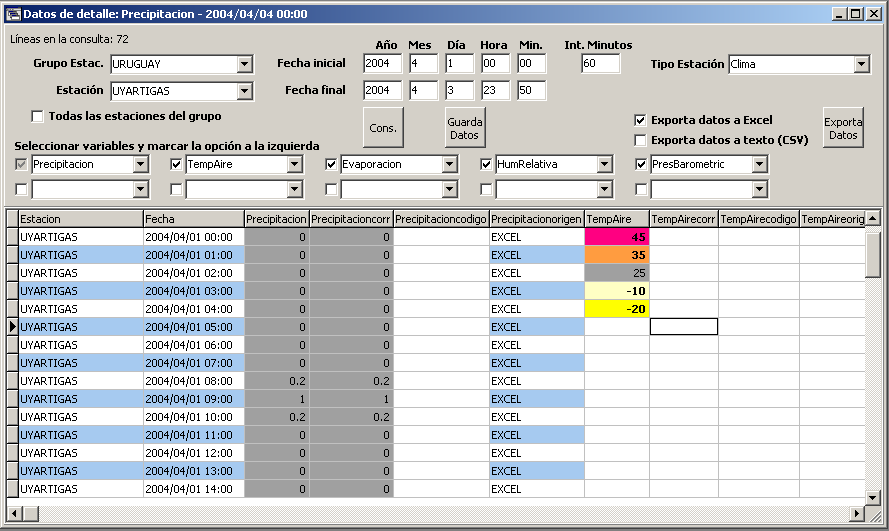
Task: Click the grid's top-right scroll up arrow
Action: 873,218
